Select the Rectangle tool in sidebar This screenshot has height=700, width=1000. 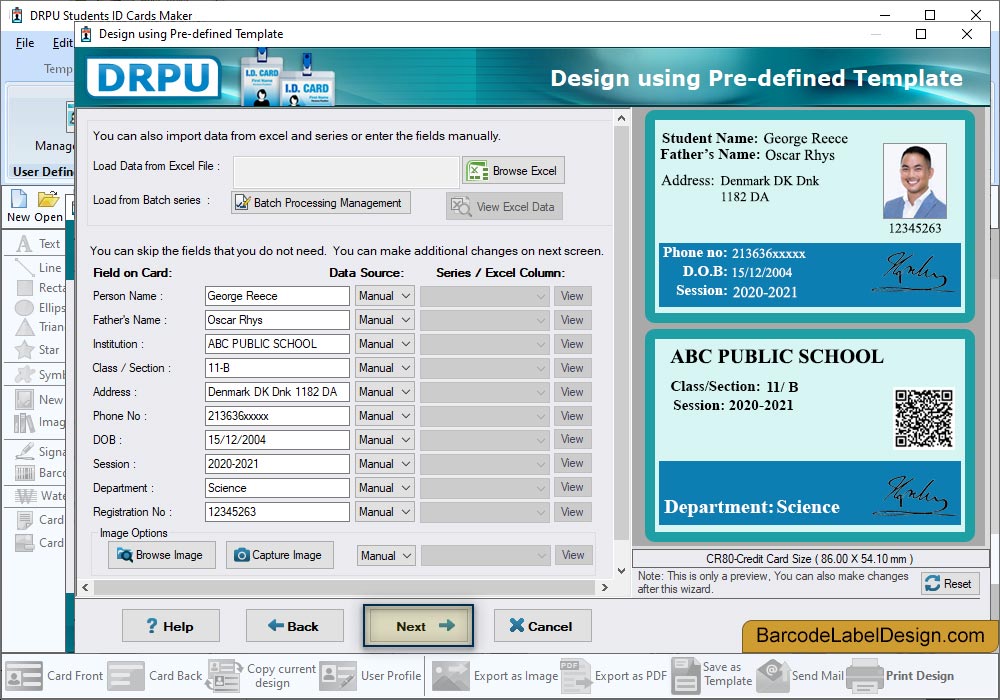[40, 288]
